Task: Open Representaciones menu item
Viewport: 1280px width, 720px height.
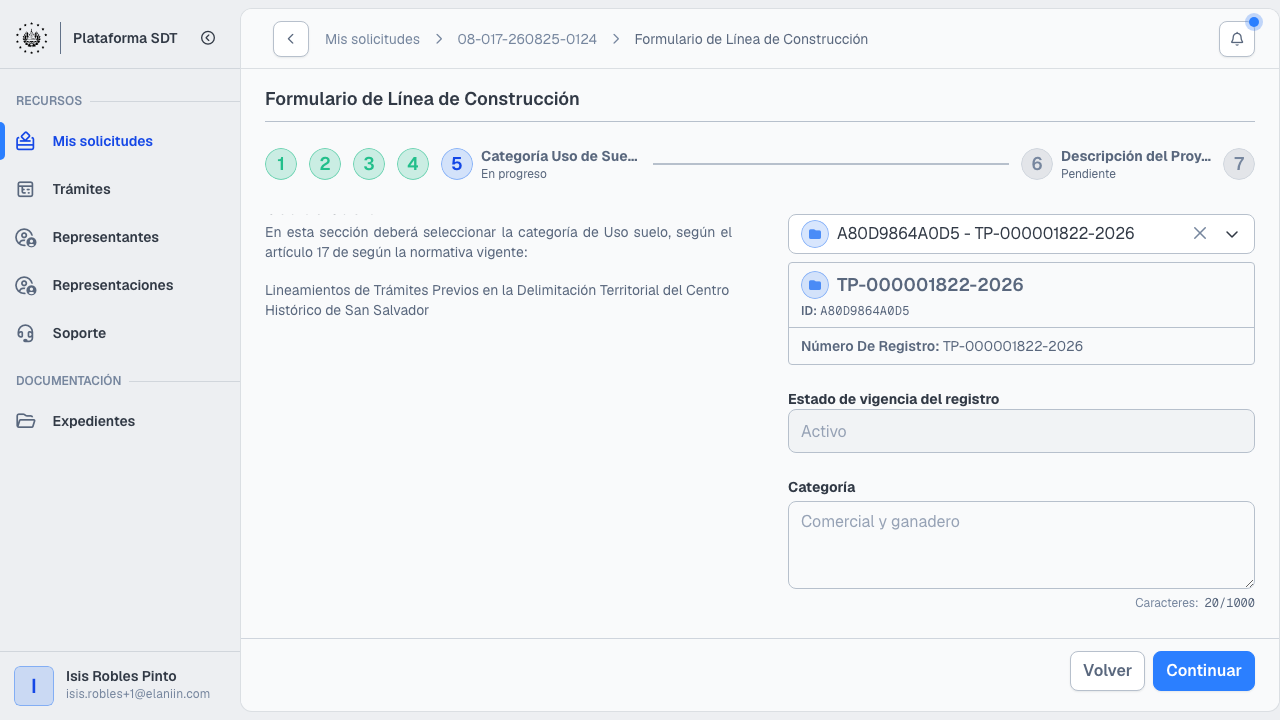Action: (x=120, y=285)
